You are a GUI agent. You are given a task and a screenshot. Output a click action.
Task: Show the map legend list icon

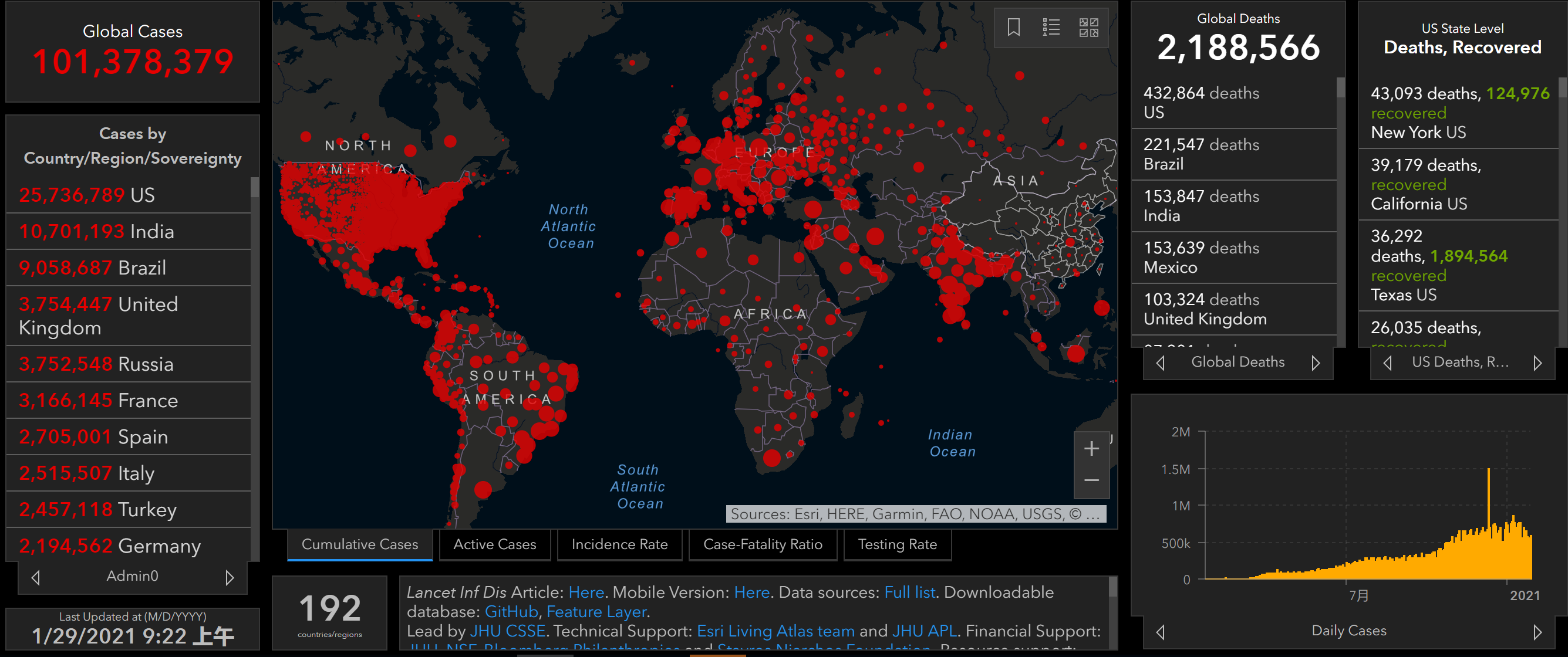click(1051, 28)
